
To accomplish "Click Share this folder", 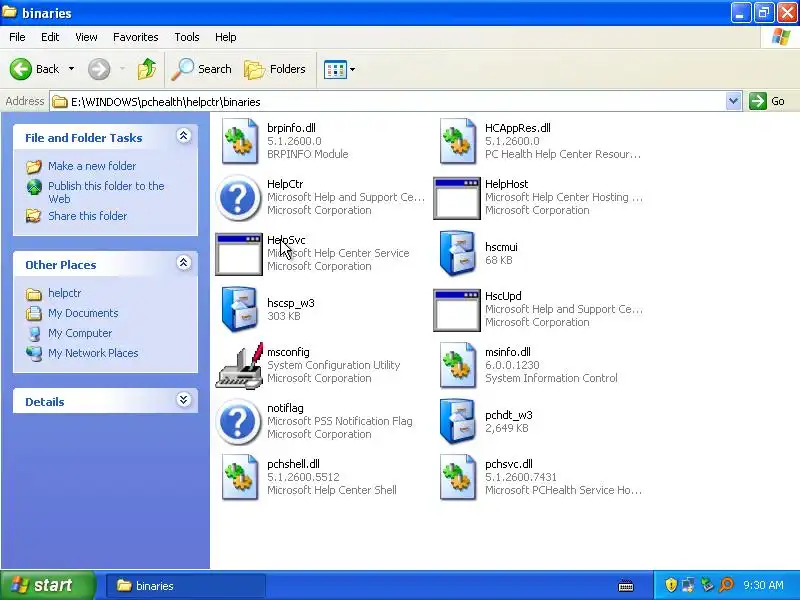I will pos(87,216).
